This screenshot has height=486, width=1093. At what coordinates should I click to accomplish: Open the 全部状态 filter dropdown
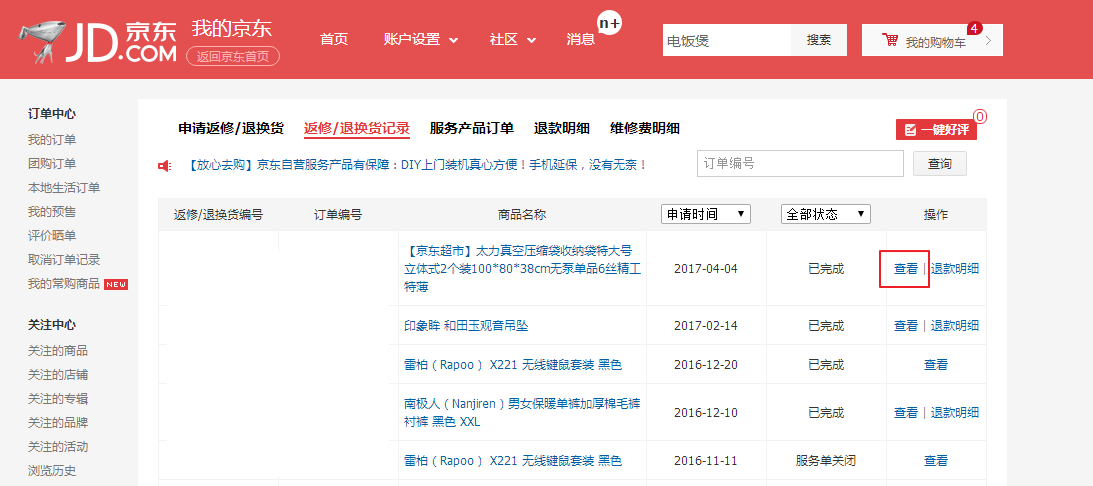pyautogui.click(x=826, y=214)
